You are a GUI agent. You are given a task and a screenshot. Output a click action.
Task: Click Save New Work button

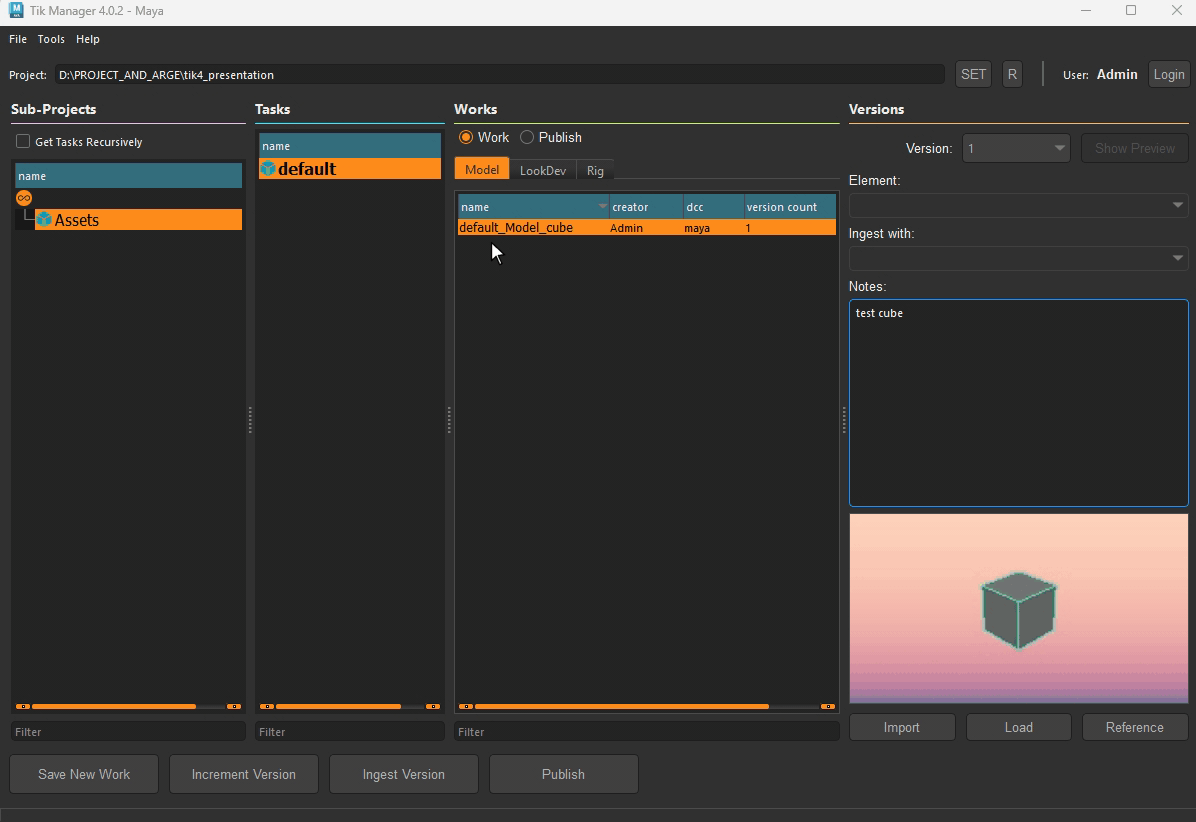[84, 774]
